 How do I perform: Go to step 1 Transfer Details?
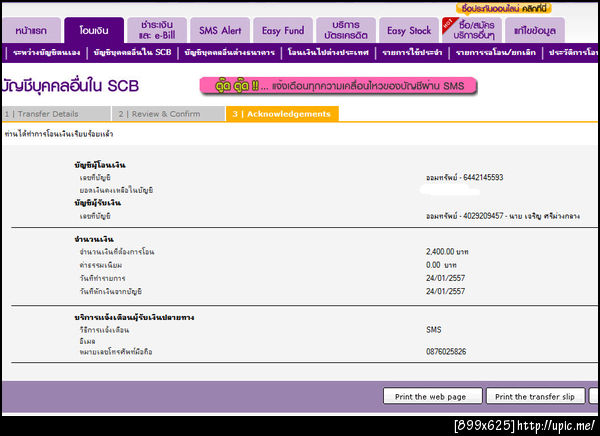point(56,114)
